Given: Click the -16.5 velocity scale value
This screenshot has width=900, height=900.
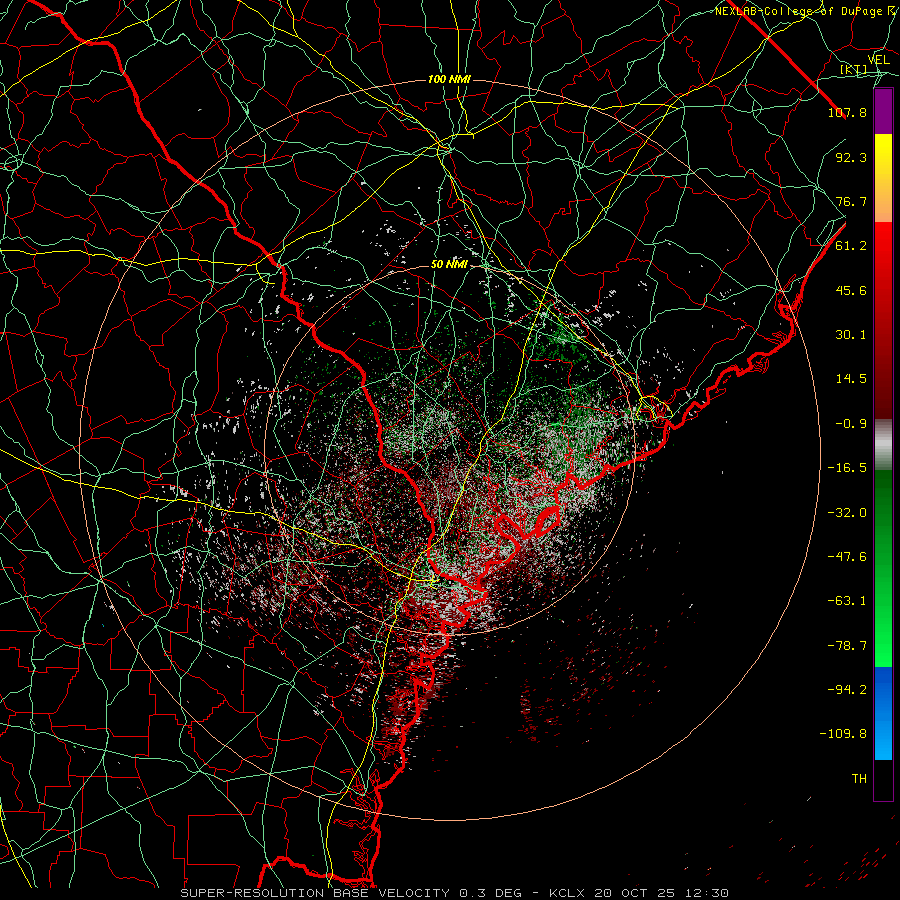Looking at the screenshot, I should click(x=847, y=468).
